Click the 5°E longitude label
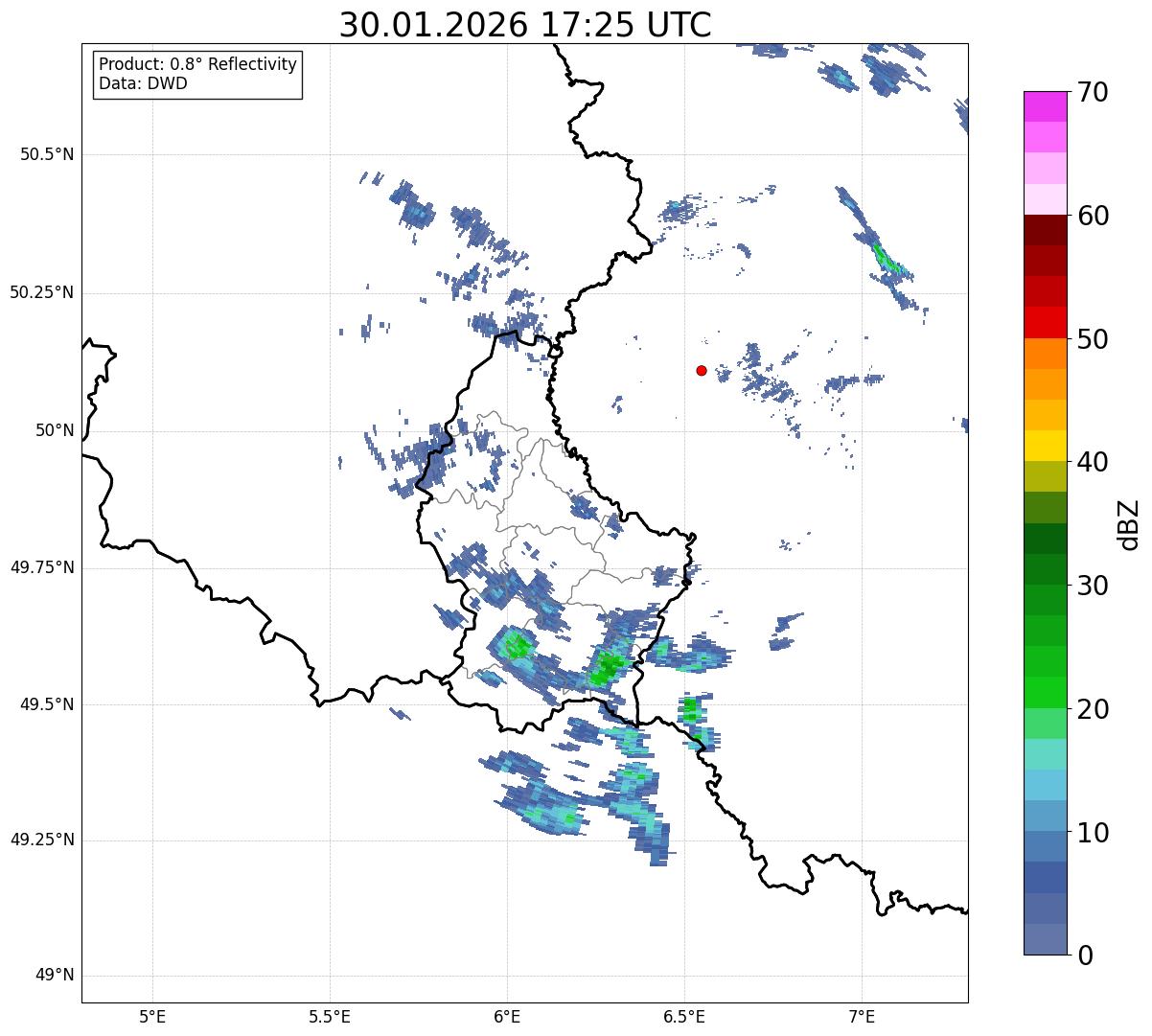Screen dimensions: 1152x1036 [x=152, y=1016]
